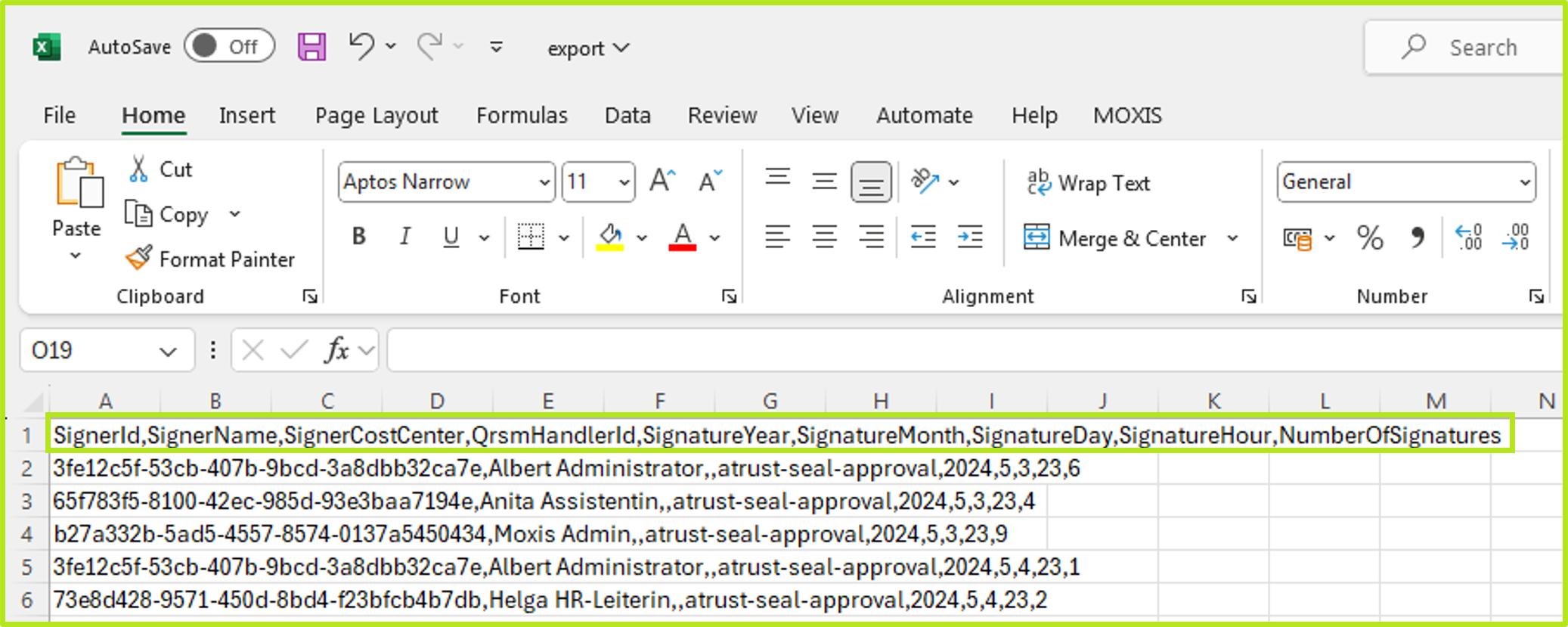Apply the red font color swatch

click(x=683, y=237)
